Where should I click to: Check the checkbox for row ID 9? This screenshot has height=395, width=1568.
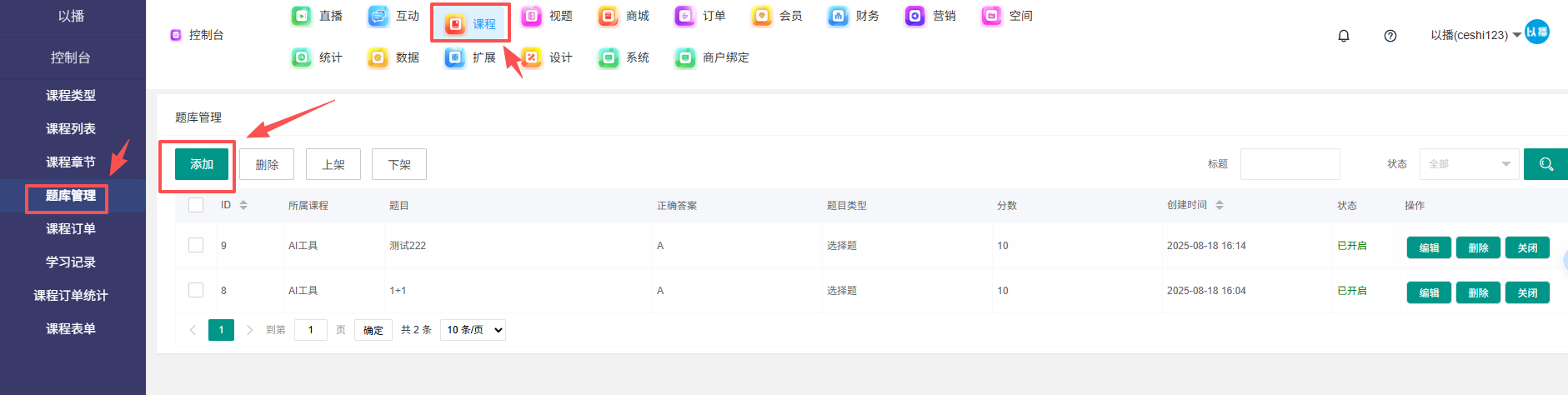pyautogui.click(x=196, y=245)
